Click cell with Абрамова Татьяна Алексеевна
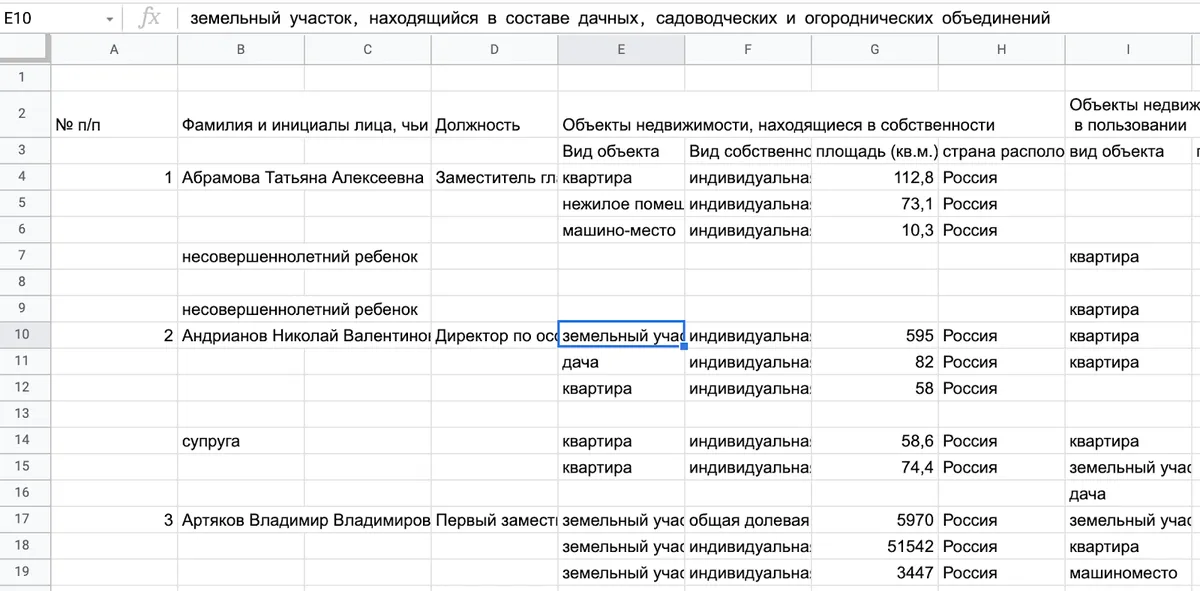This screenshot has width=1200, height=591. click(304, 178)
